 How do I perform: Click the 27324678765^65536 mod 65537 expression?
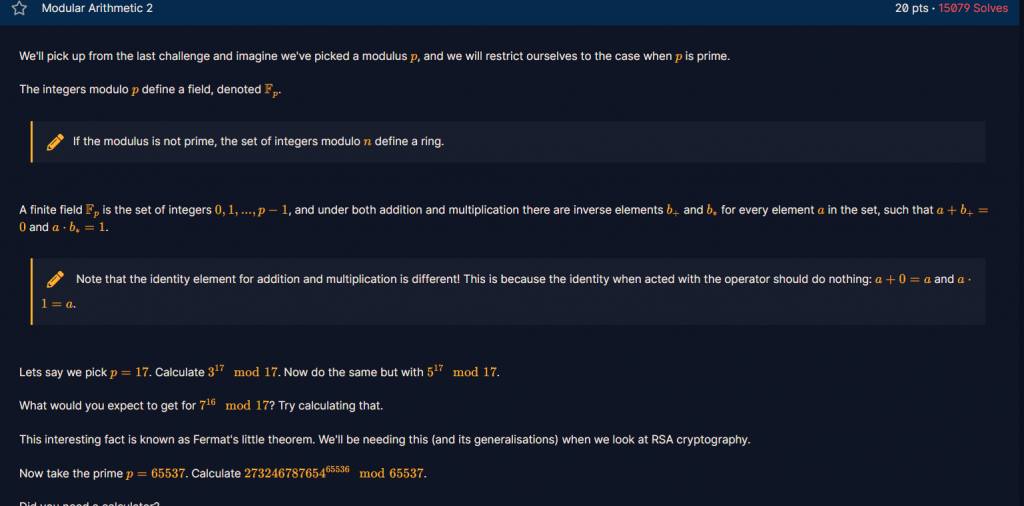335,473
